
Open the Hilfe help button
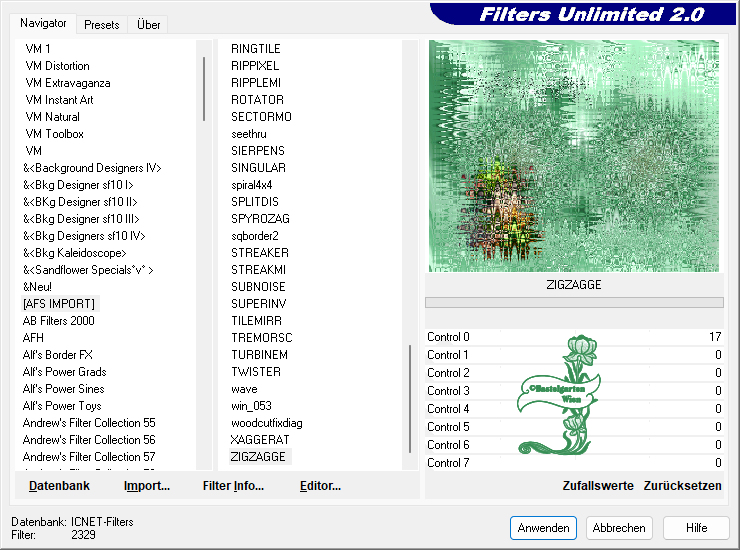coord(696,528)
